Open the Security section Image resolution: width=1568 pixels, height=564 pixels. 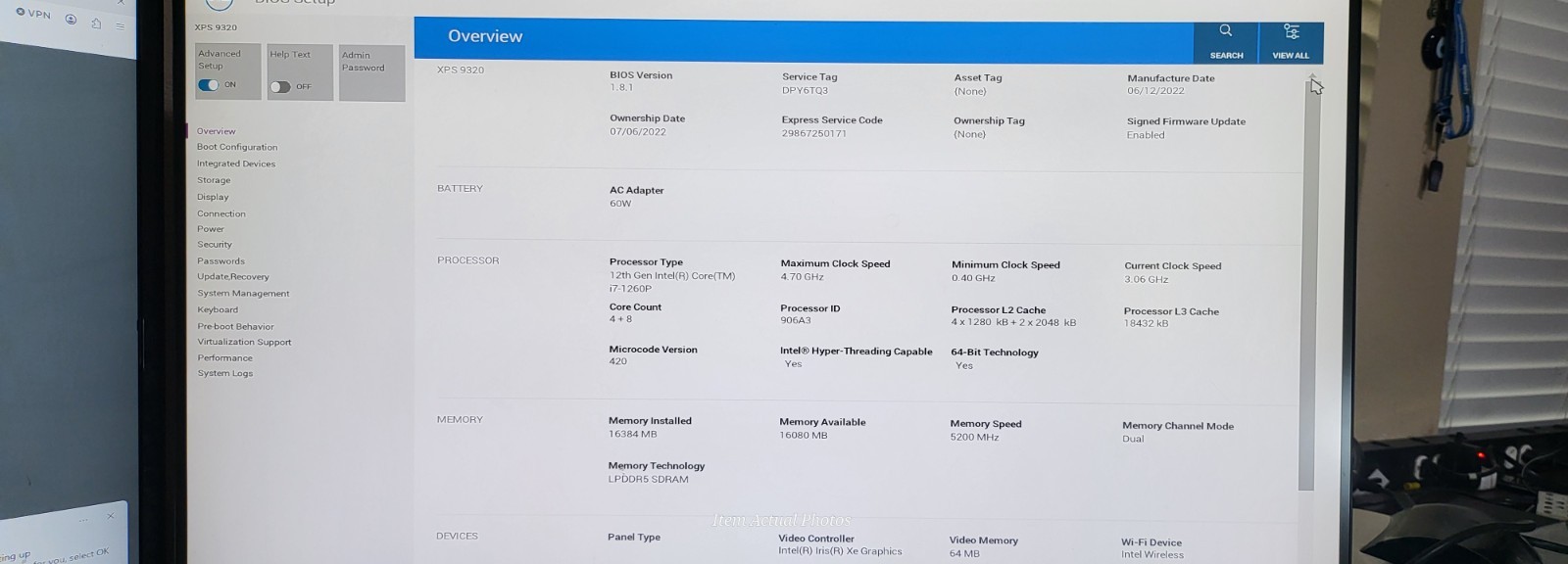click(x=215, y=245)
